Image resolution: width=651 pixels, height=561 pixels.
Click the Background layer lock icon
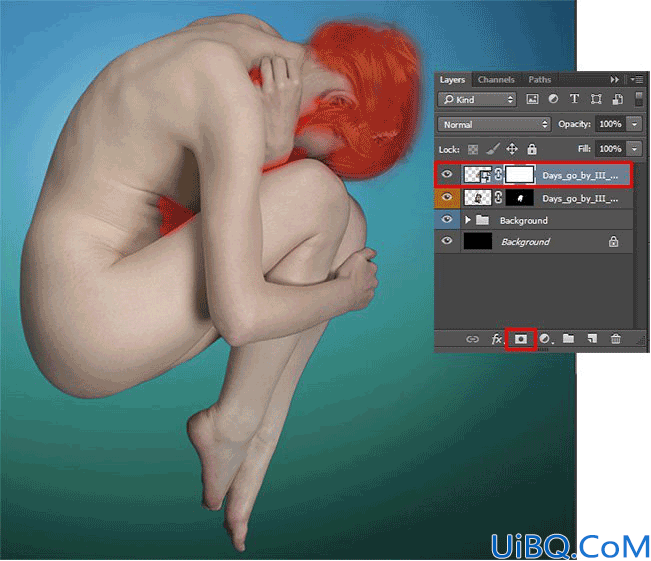coord(613,241)
